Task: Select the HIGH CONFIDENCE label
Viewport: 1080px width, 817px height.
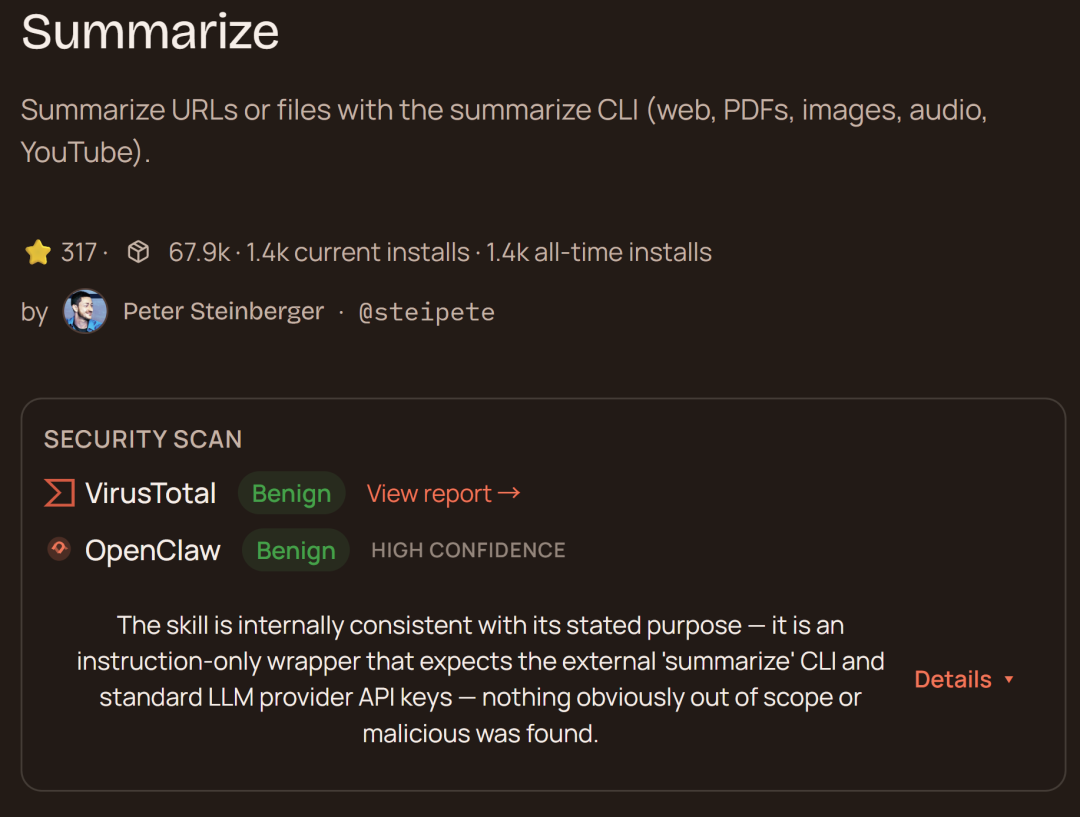Action: click(468, 551)
